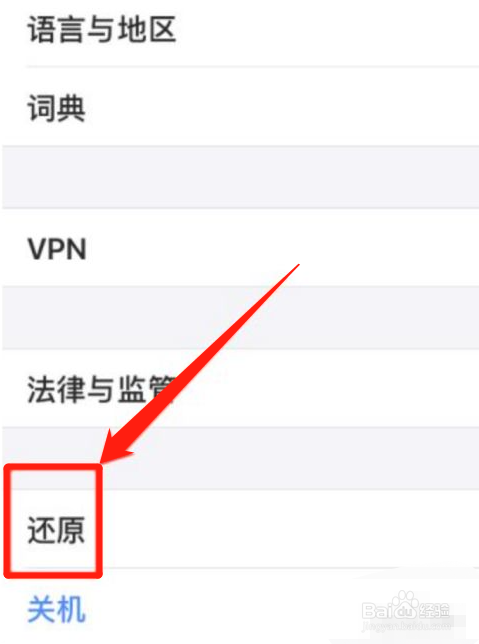Click the gray separator band above VPN
The height and width of the screenshot is (644, 479).
[240, 177]
